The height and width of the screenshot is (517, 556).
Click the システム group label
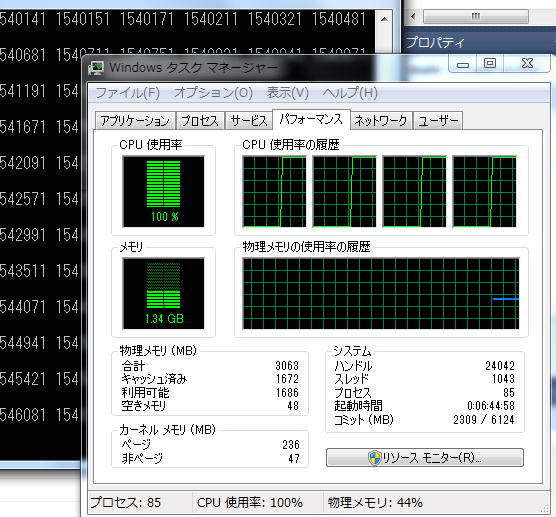pyautogui.click(x=352, y=351)
